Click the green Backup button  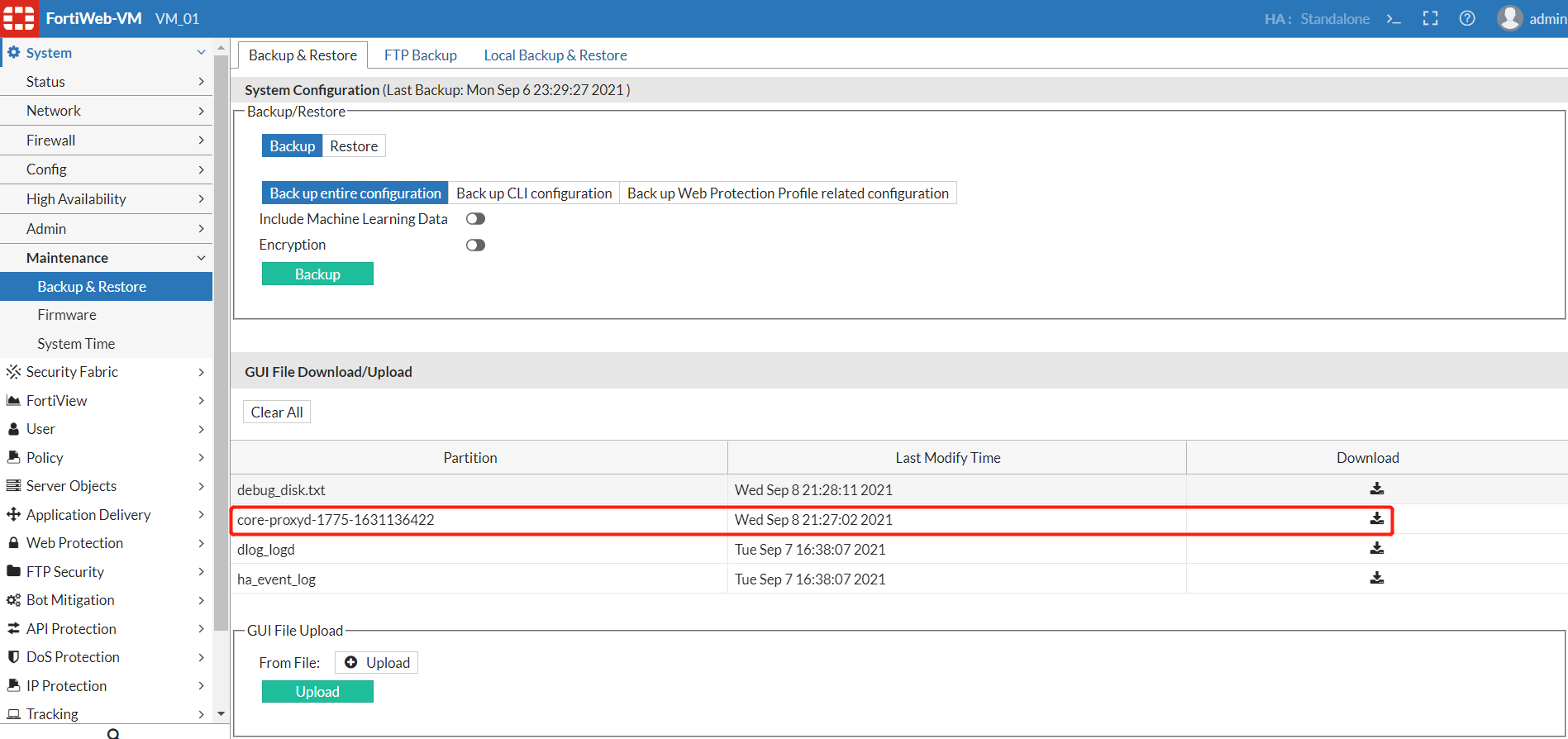point(317,274)
